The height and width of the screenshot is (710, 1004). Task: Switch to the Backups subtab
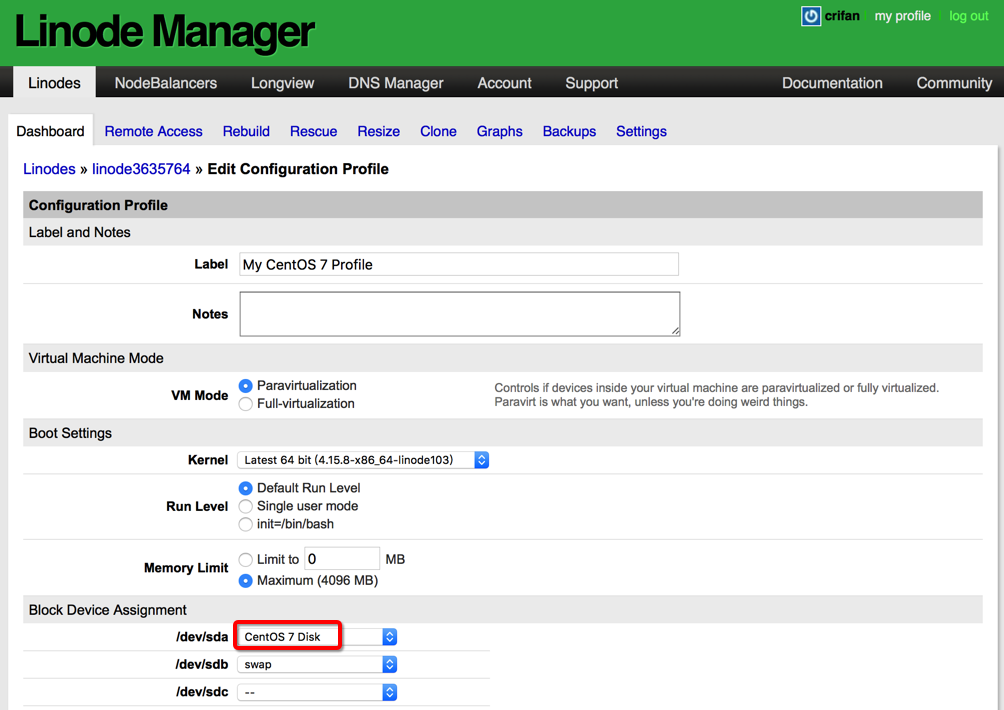[569, 131]
